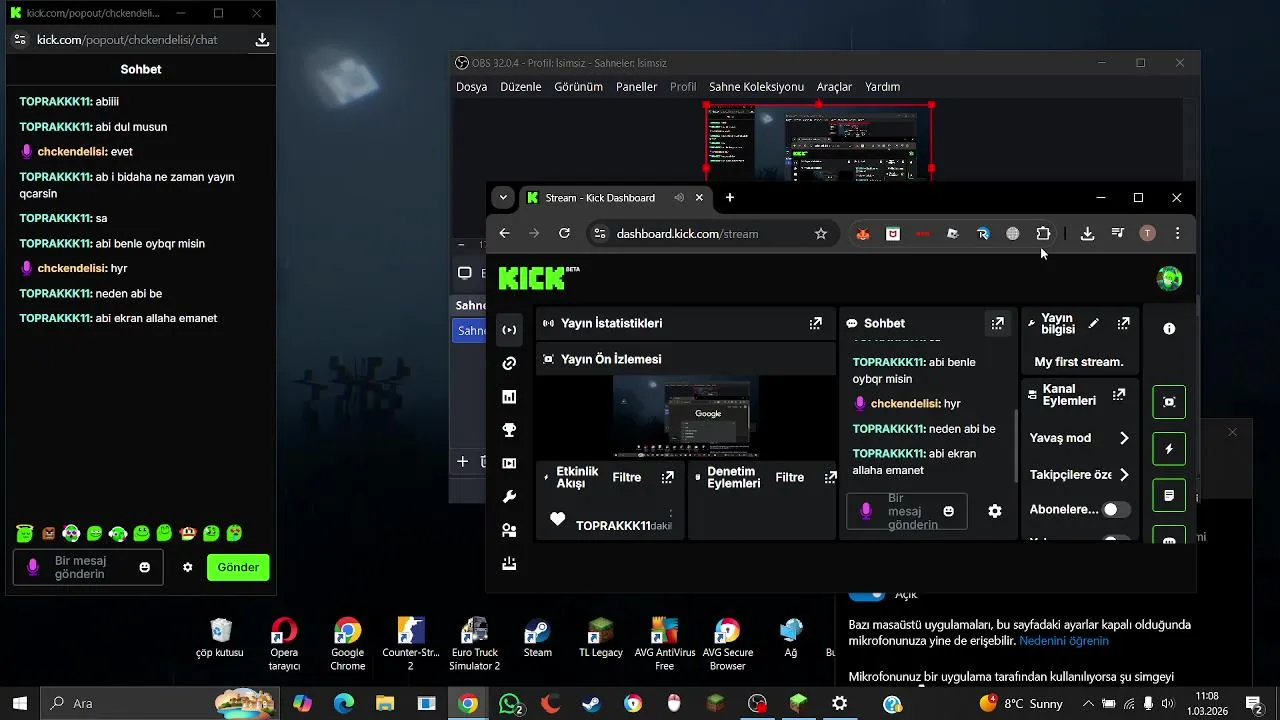The image size is (1280, 720).
Task: Open Steam from the taskbar
Action: tap(591, 704)
